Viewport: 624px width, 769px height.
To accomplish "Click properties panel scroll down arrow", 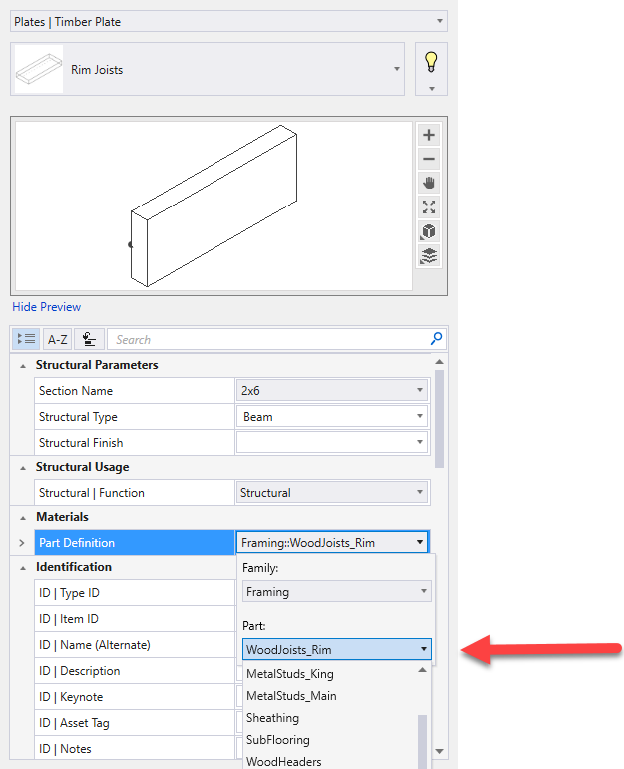I will pos(440,751).
